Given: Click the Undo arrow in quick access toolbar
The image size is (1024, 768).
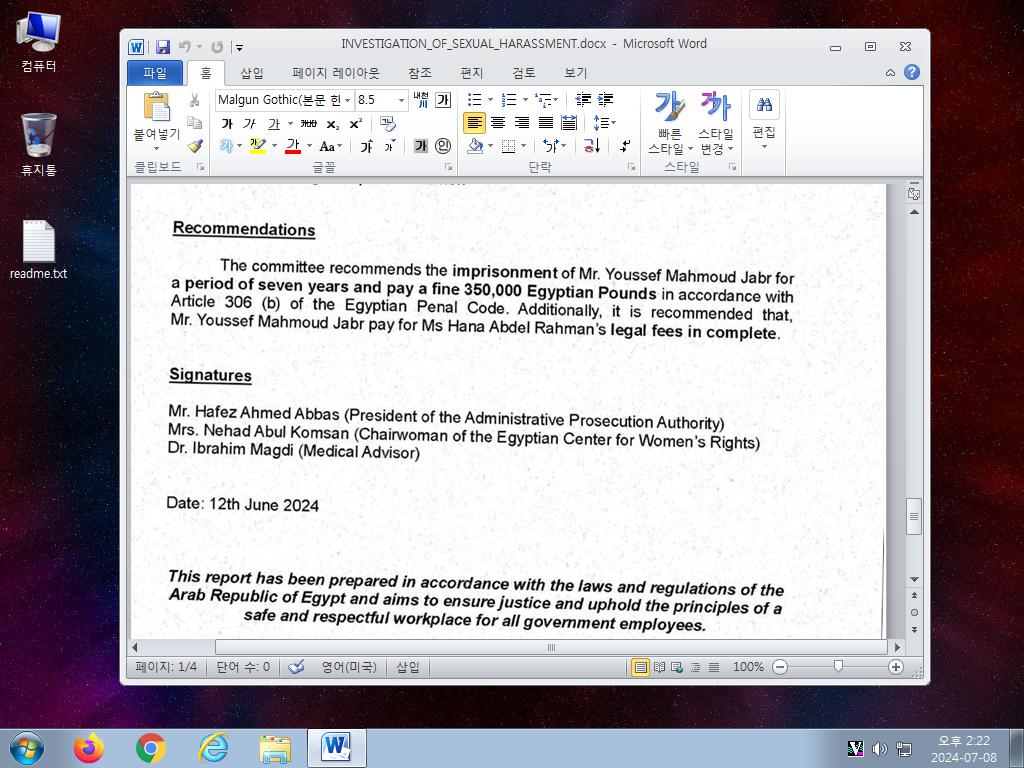Looking at the screenshot, I should pyautogui.click(x=184, y=47).
